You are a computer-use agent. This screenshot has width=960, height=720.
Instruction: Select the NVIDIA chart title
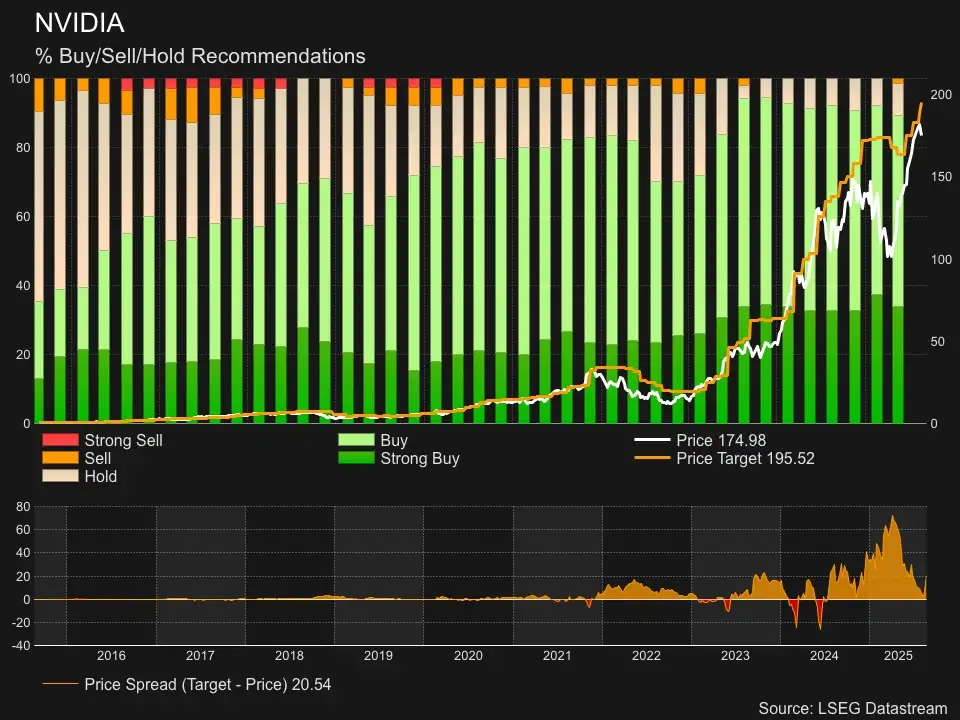click(80, 23)
